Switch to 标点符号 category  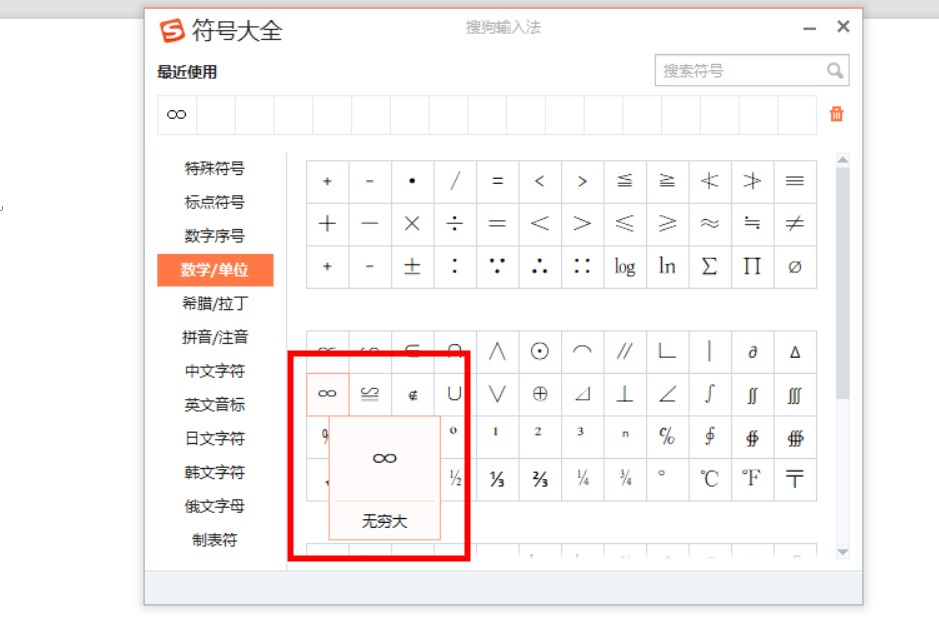click(214, 202)
